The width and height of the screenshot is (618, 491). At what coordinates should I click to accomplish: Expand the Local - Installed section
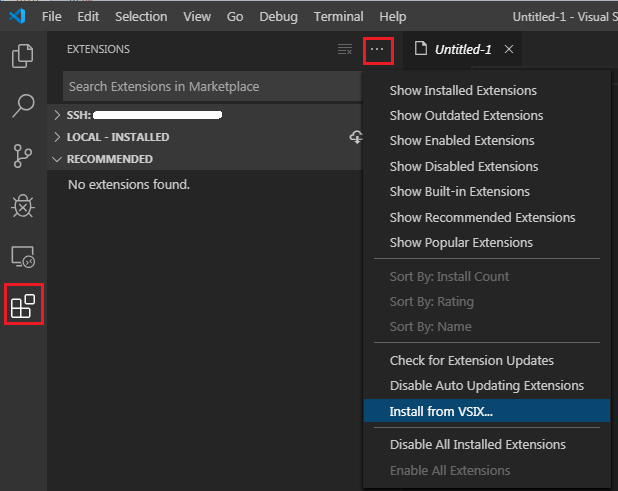[x=57, y=137]
